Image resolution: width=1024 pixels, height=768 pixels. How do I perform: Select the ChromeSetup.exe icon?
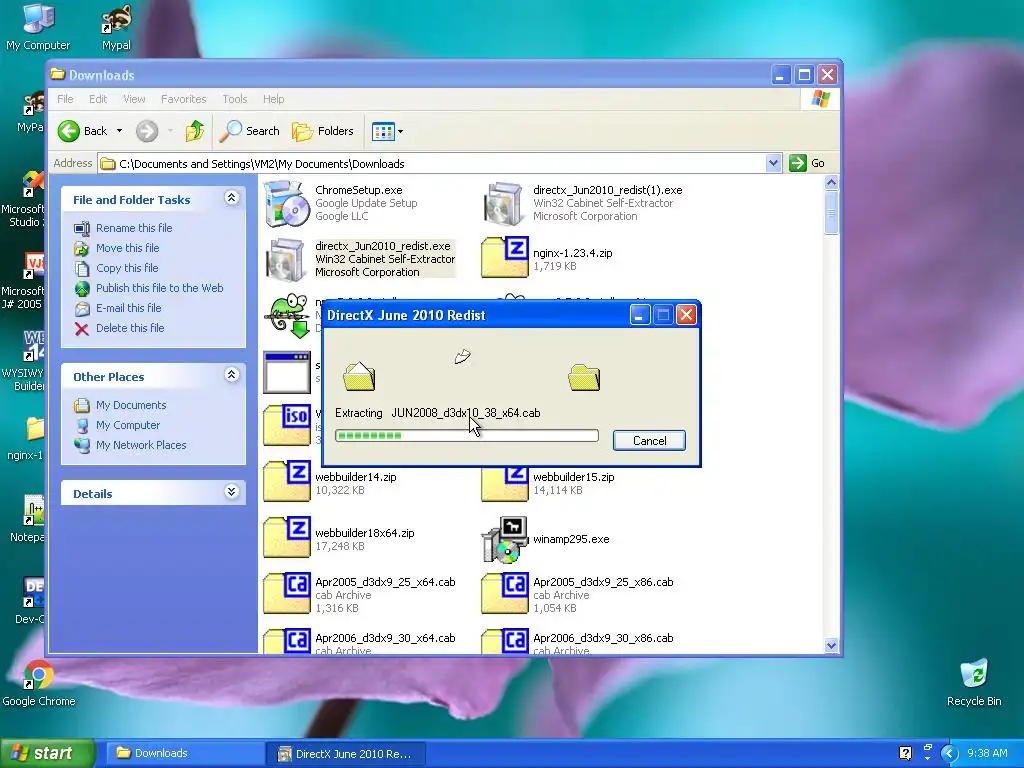coord(286,204)
